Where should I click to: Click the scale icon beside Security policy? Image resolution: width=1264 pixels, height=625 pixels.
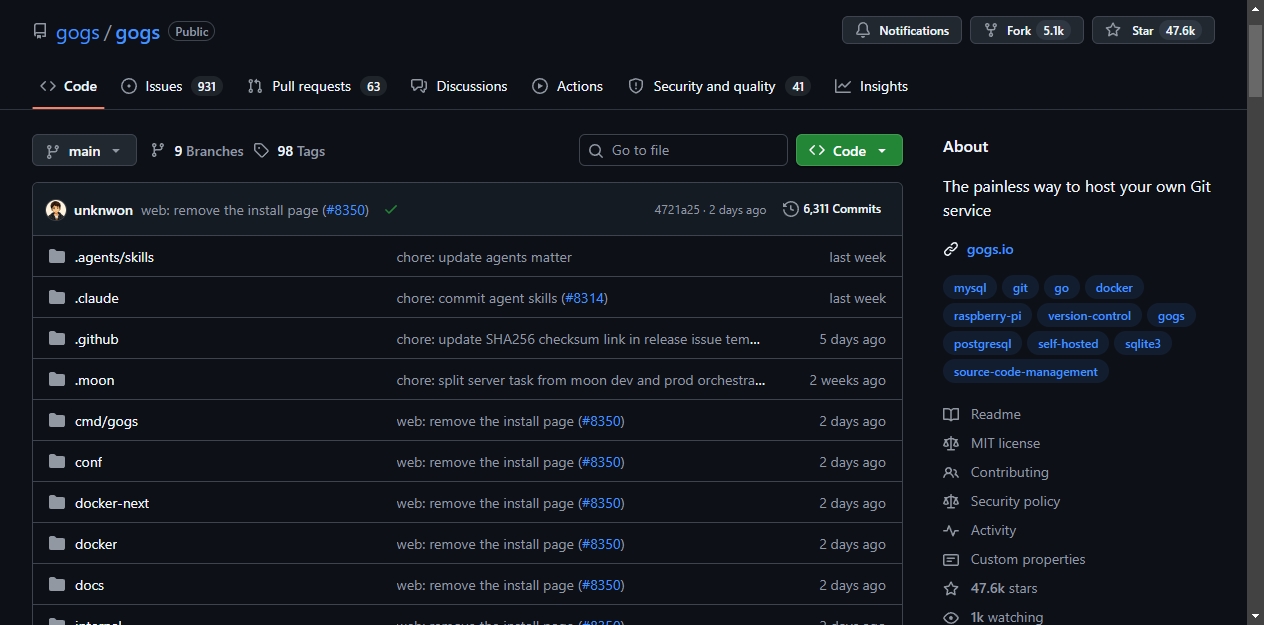[x=951, y=501]
